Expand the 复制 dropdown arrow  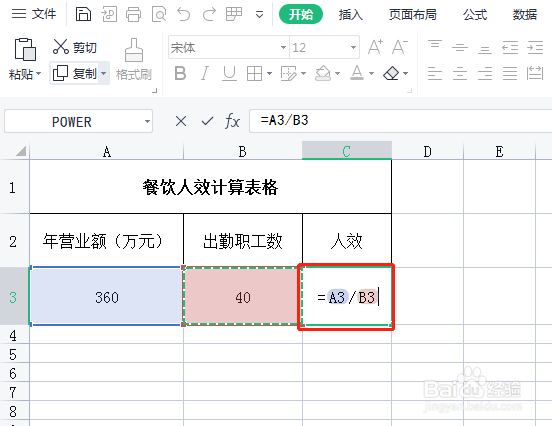[x=104, y=73]
